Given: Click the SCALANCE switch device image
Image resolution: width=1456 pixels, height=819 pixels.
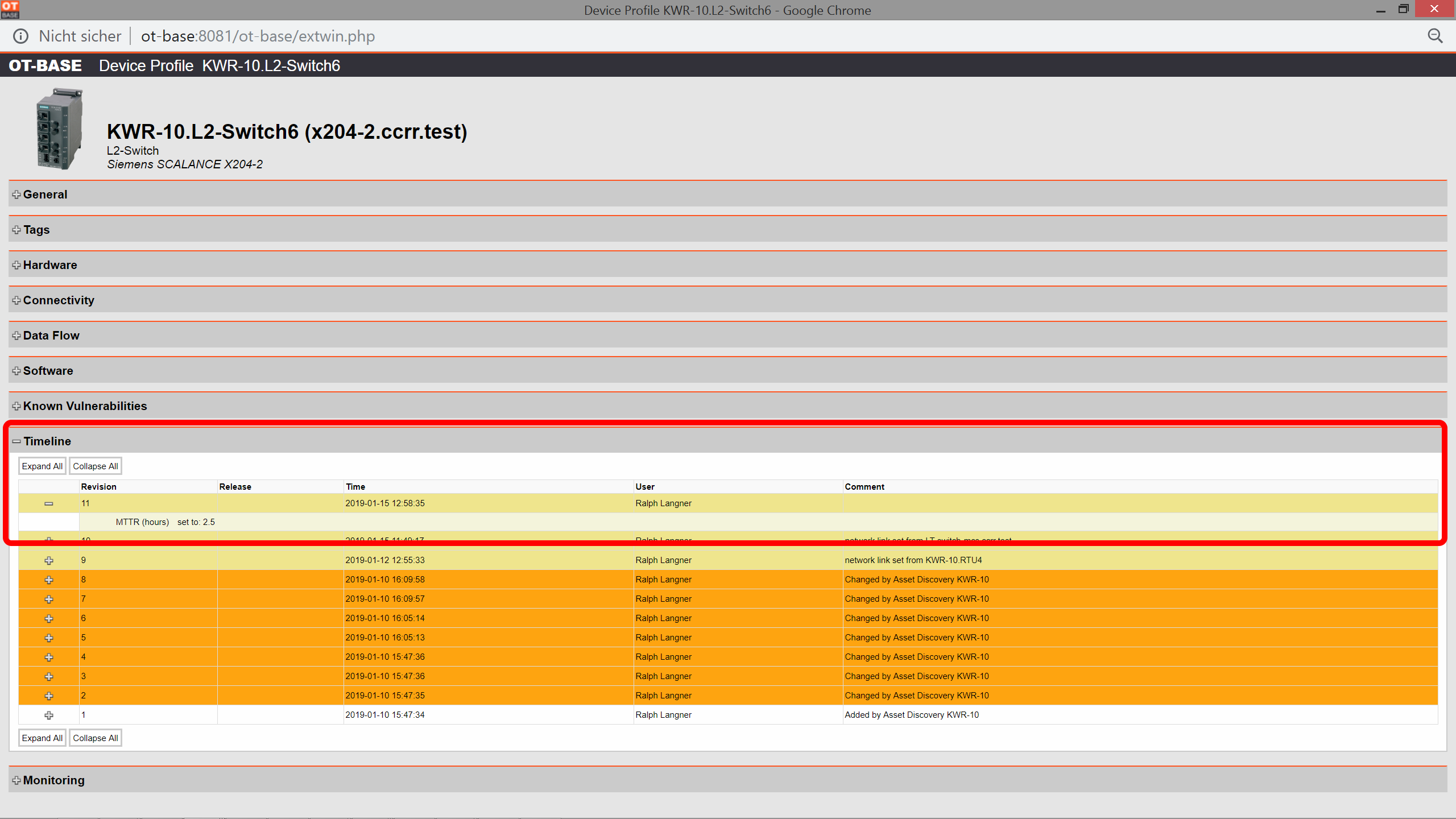Looking at the screenshot, I should 60,129.
